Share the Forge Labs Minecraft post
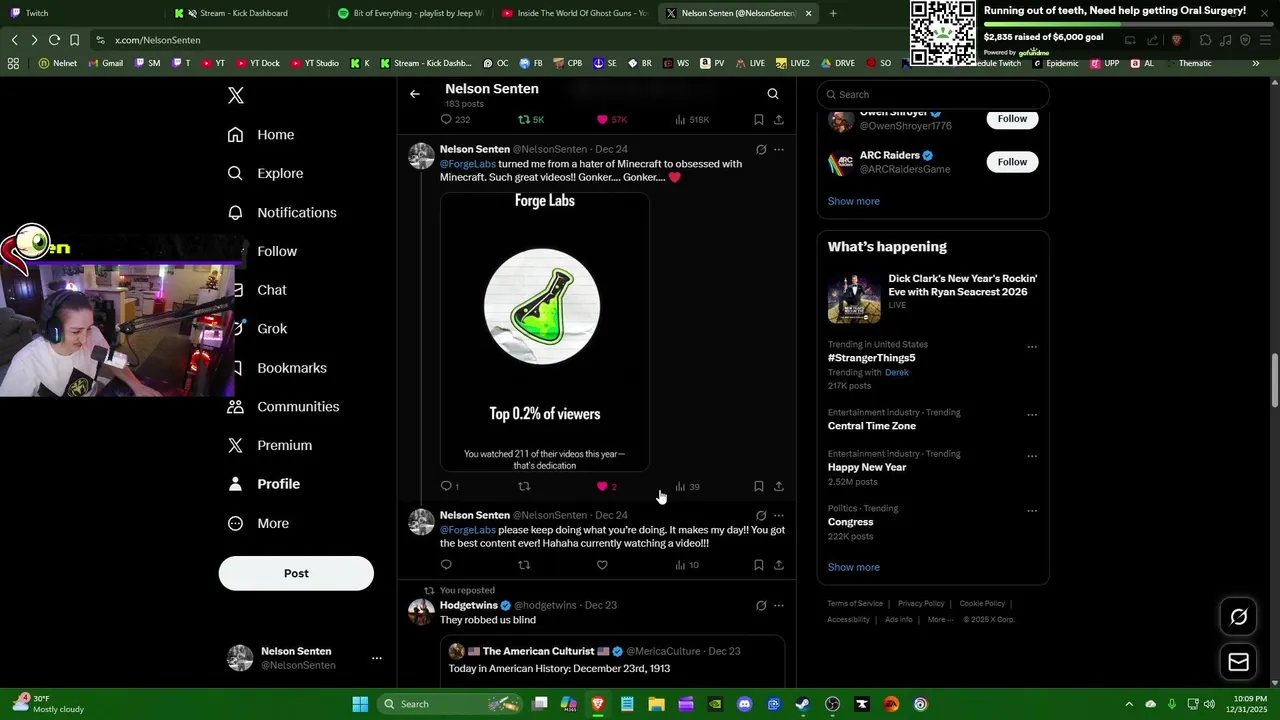1280x720 pixels. click(779, 486)
